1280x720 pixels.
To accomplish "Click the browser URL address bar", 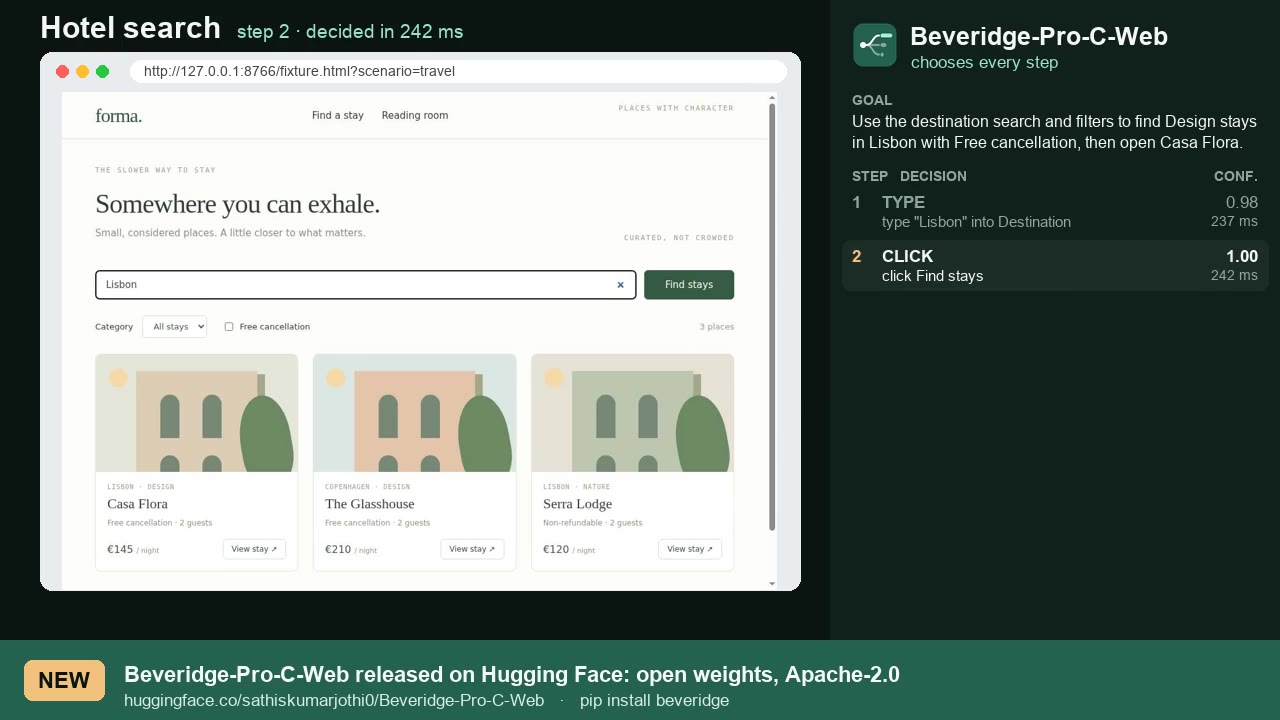I will pyautogui.click(x=458, y=72).
